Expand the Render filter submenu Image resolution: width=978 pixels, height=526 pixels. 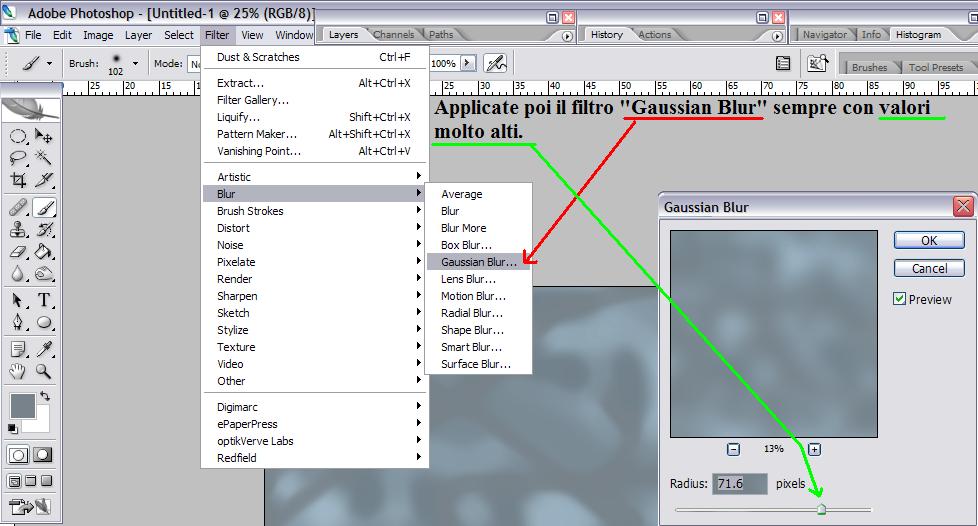pos(316,279)
